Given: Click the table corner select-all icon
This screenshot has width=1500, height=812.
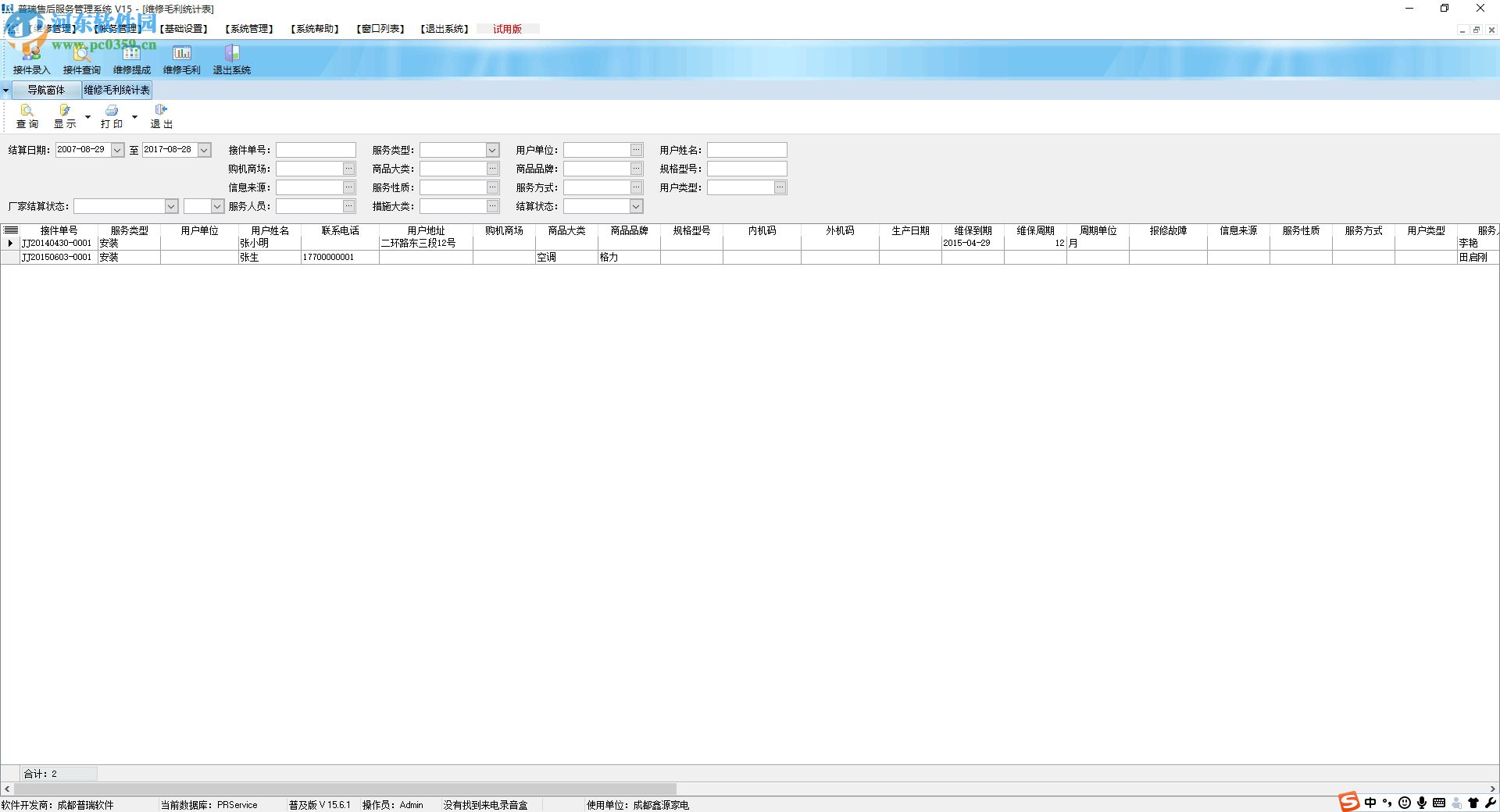Looking at the screenshot, I should tap(11, 230).
